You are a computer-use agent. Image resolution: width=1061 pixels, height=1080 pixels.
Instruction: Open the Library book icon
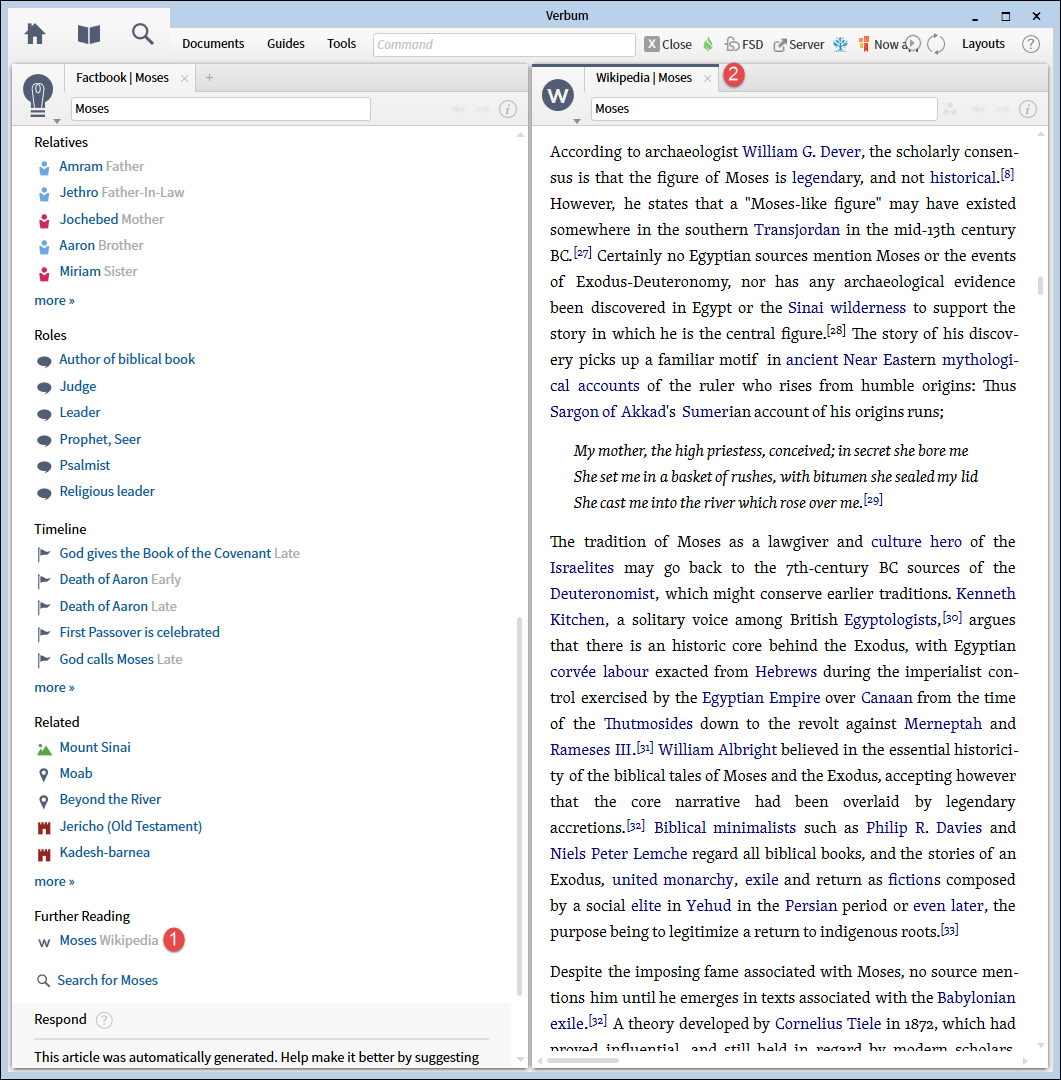pos(89,34)
